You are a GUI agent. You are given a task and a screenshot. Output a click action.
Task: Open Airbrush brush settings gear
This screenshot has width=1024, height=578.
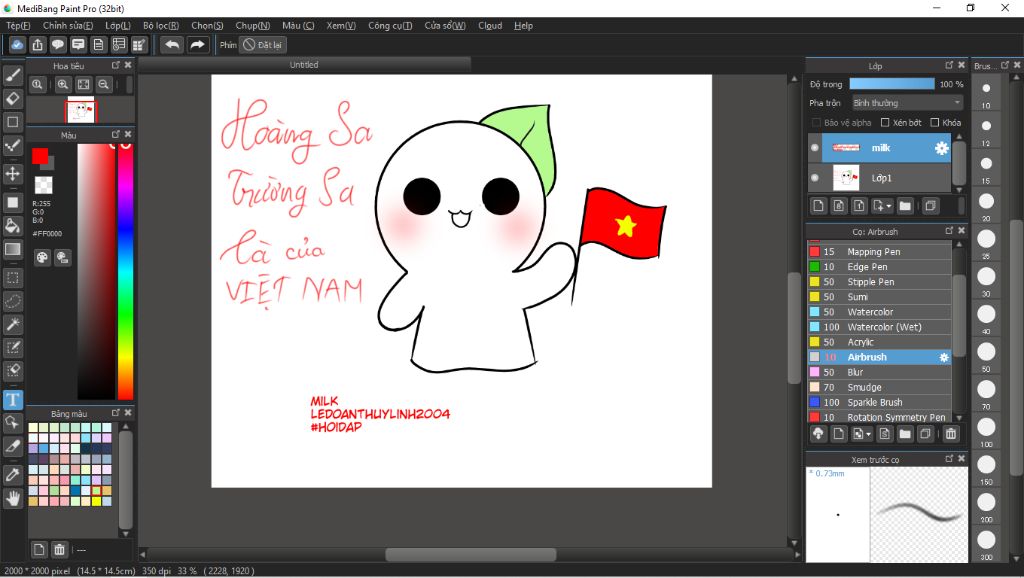point(944,357)
